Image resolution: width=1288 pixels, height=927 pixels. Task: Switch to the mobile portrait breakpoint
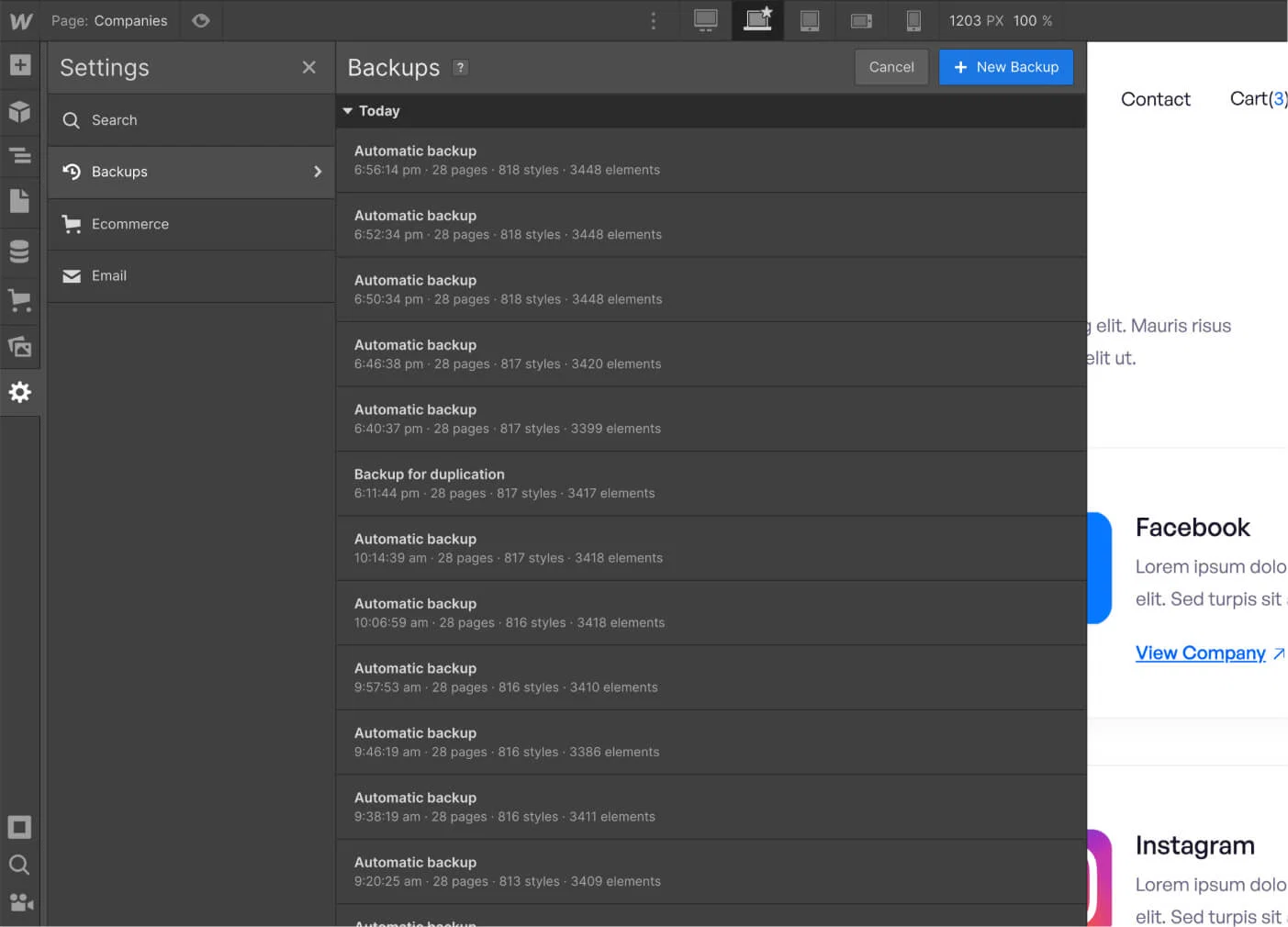point(913,20)
